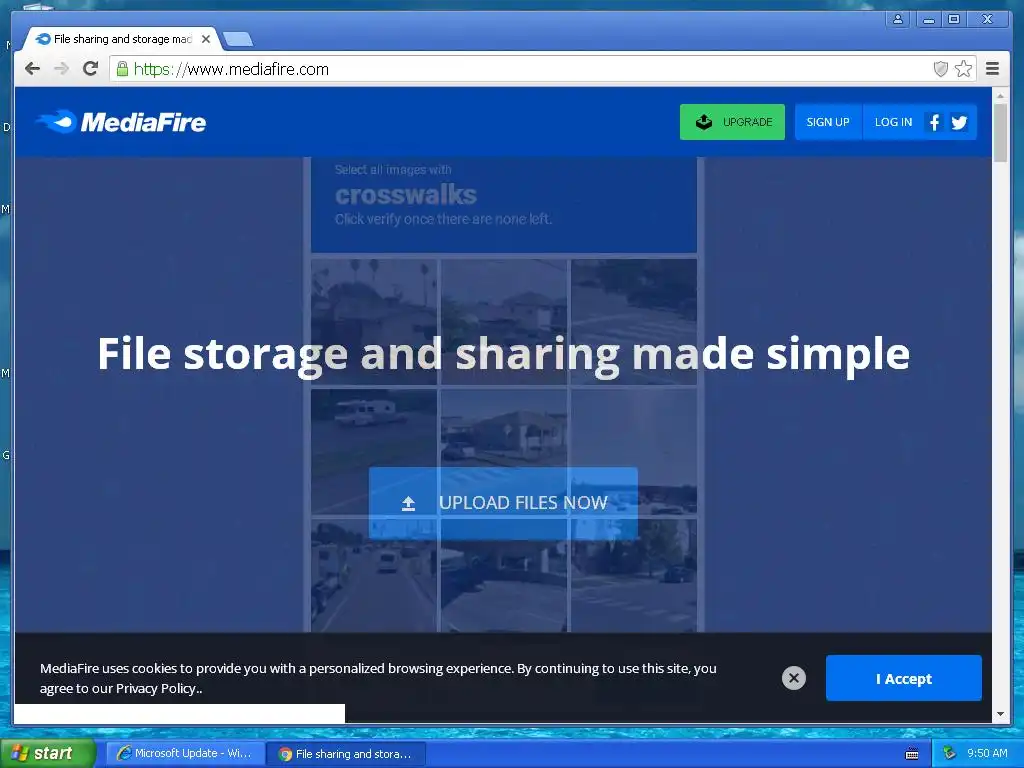
Task: Open the Chrome hamburger menu
Action: pyautogui.click(x=992, y=69)
